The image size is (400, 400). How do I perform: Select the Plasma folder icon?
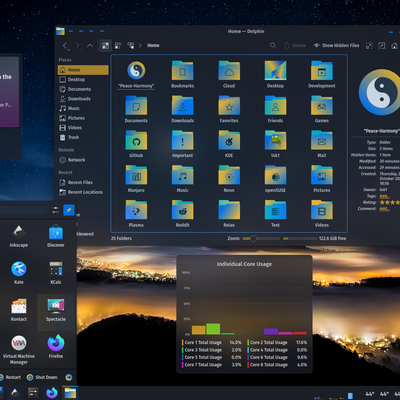coord(136,210)
